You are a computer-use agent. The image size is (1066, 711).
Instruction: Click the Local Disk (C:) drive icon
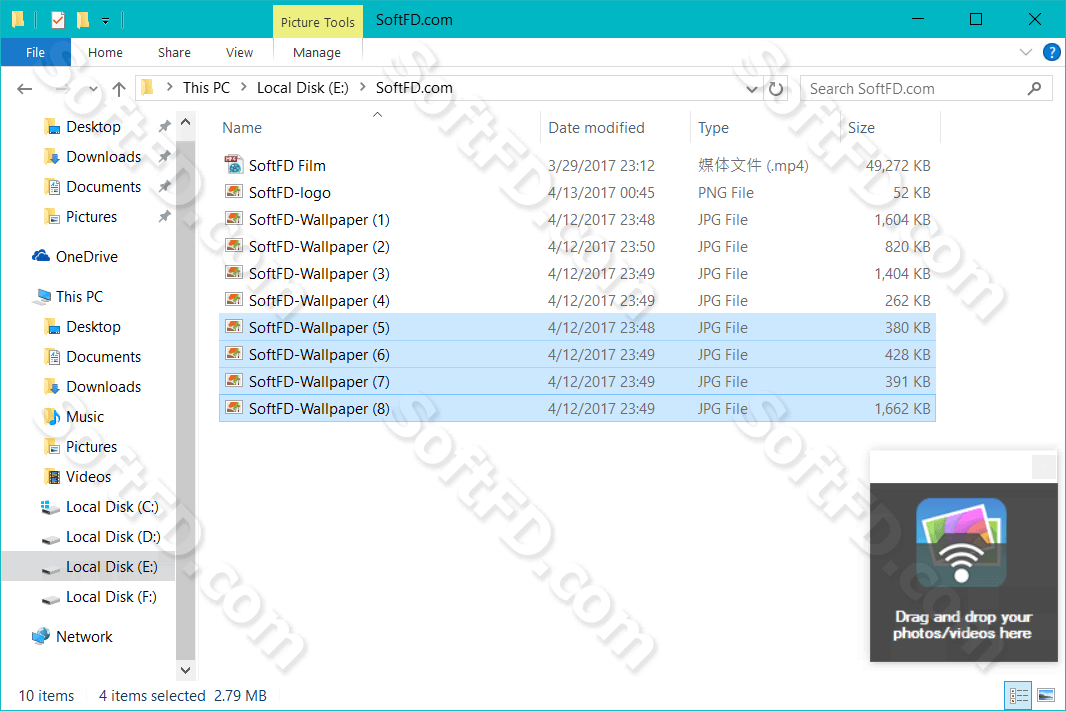49,507
